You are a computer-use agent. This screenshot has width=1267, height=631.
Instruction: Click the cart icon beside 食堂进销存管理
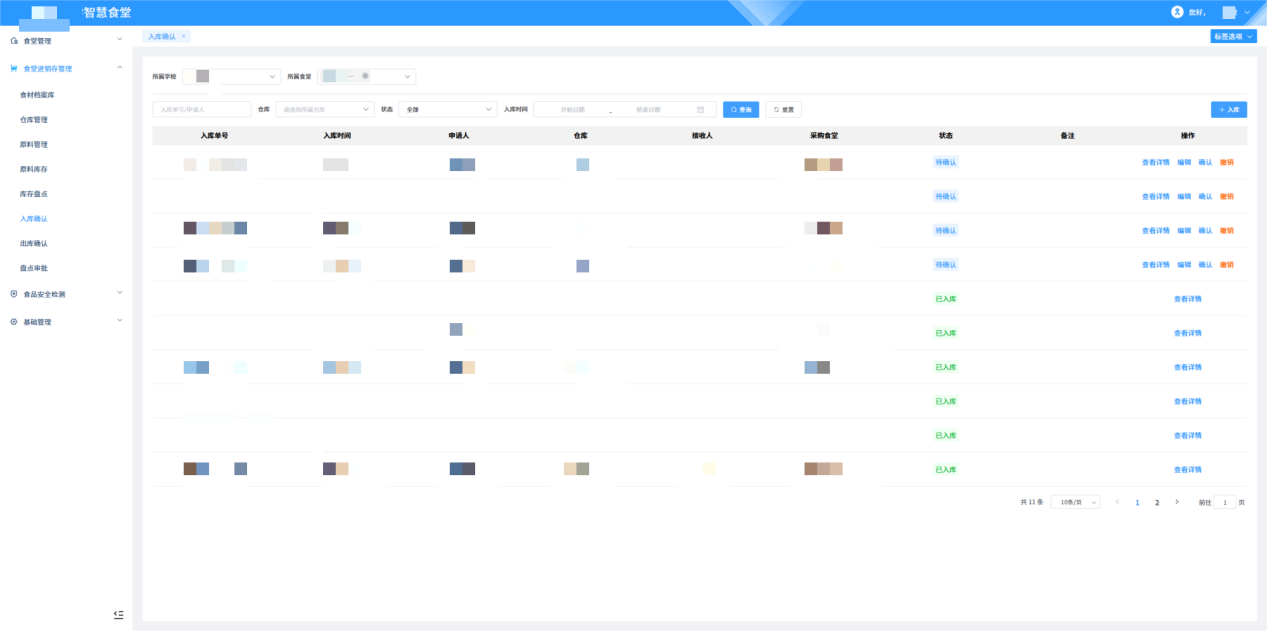[14, 69]
